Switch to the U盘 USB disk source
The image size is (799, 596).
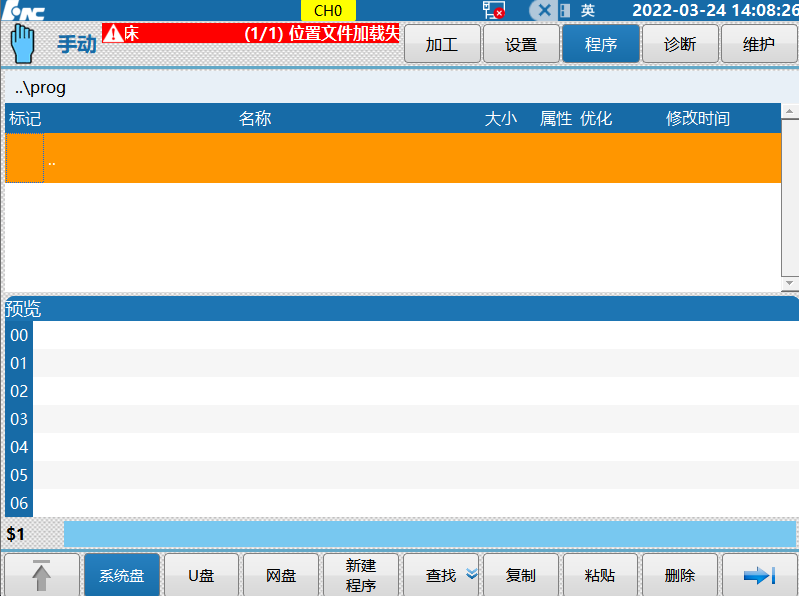[201, 575]
